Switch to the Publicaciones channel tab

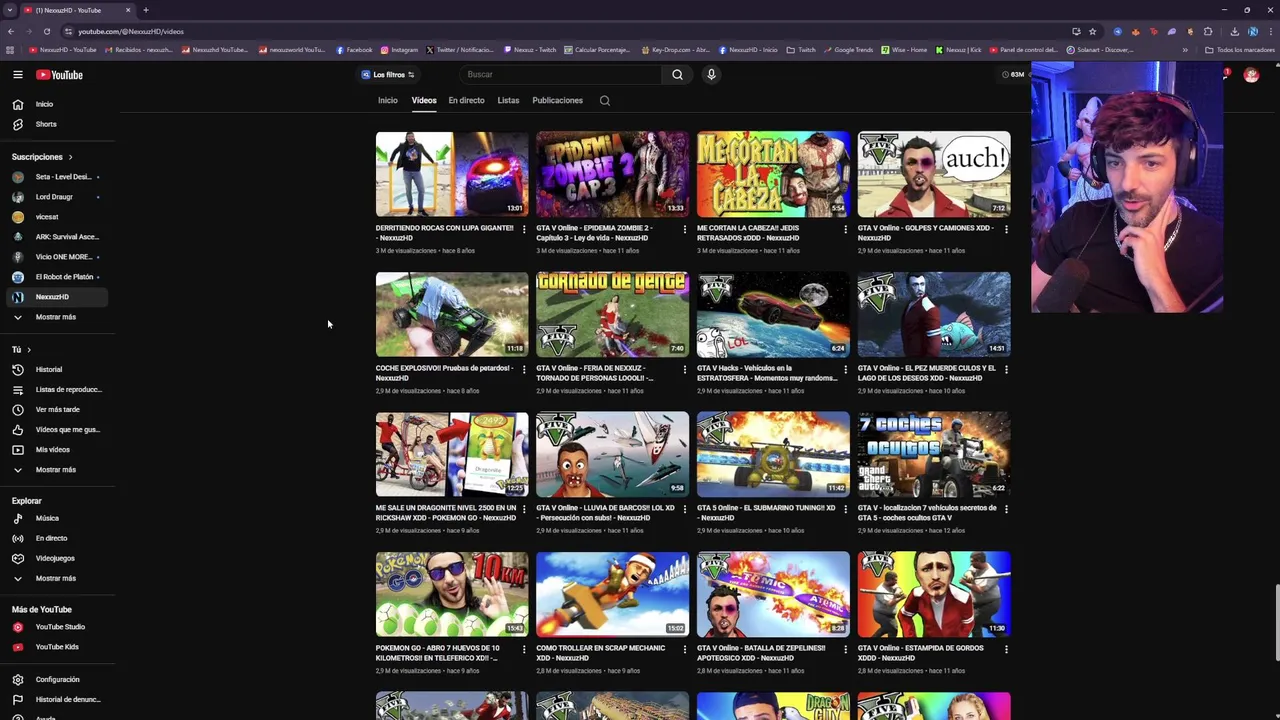click(557, 100)
